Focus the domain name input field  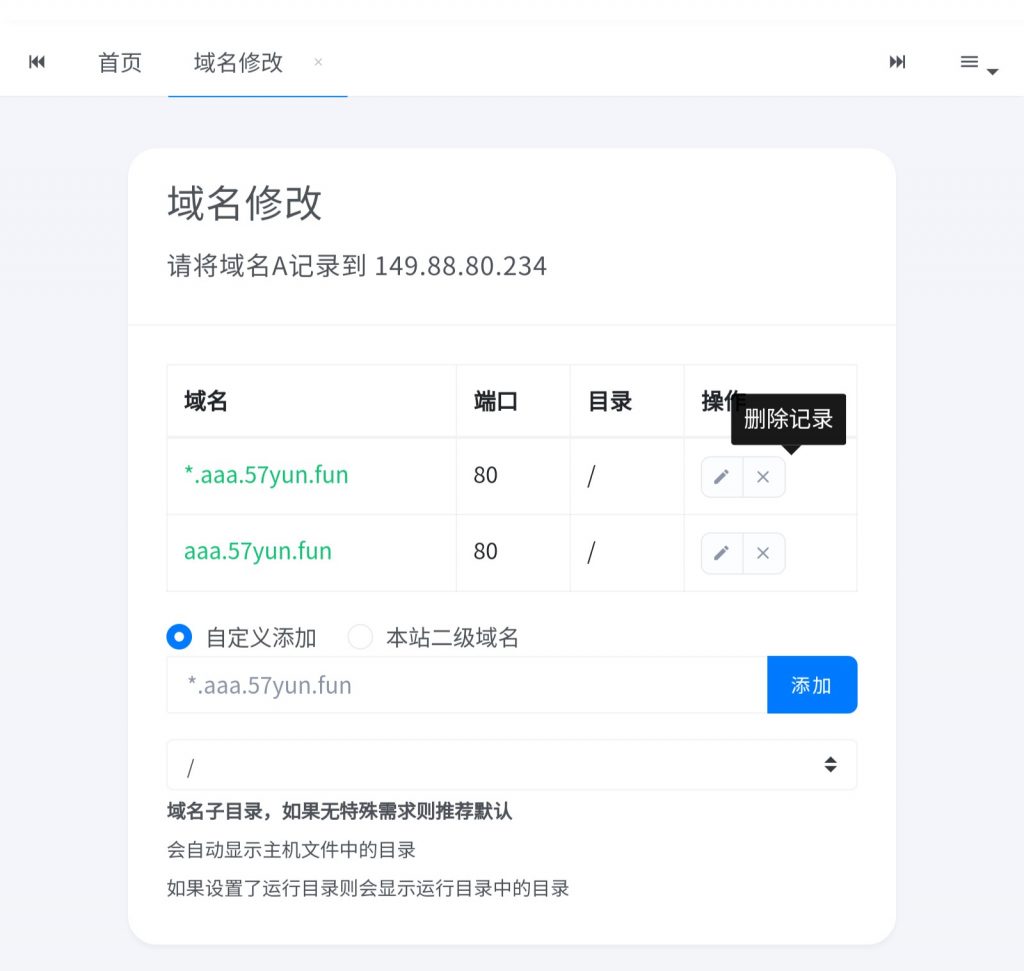click(x=466, y=685)
